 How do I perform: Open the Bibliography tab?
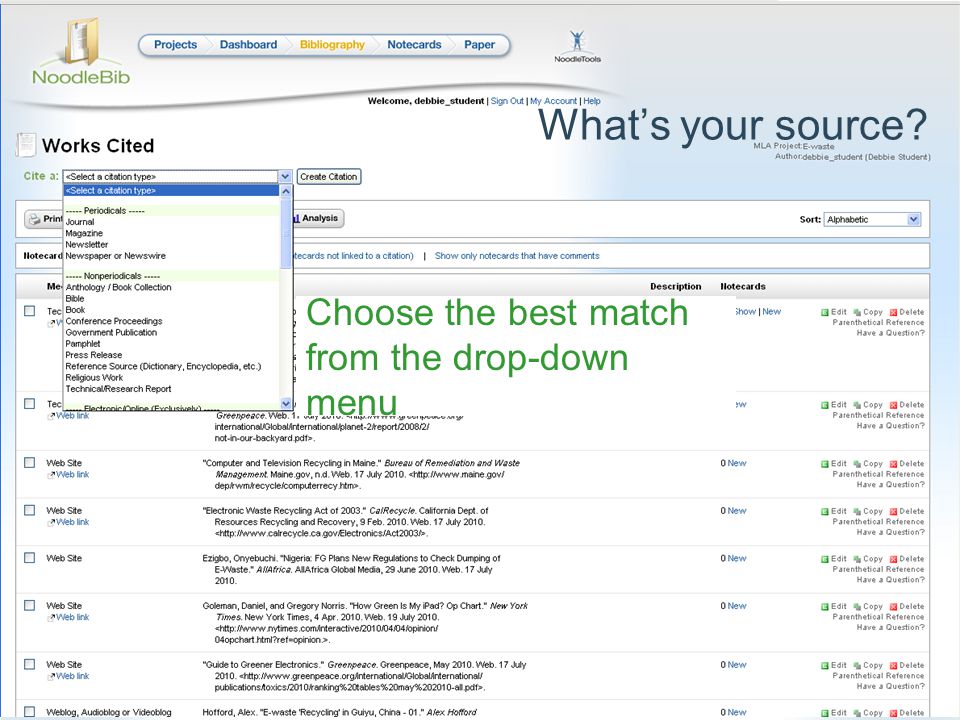pyautogui.click(x=332, y=45)
